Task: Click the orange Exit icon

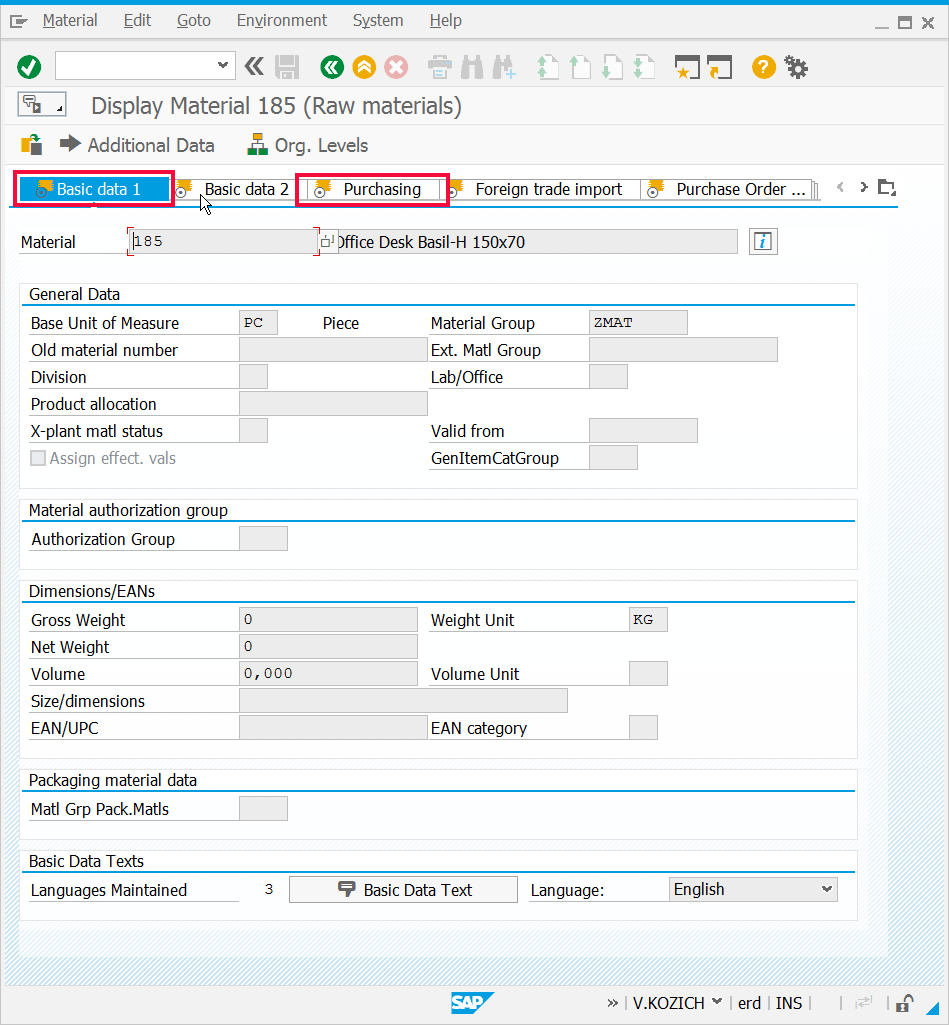Action: point(364,67)
